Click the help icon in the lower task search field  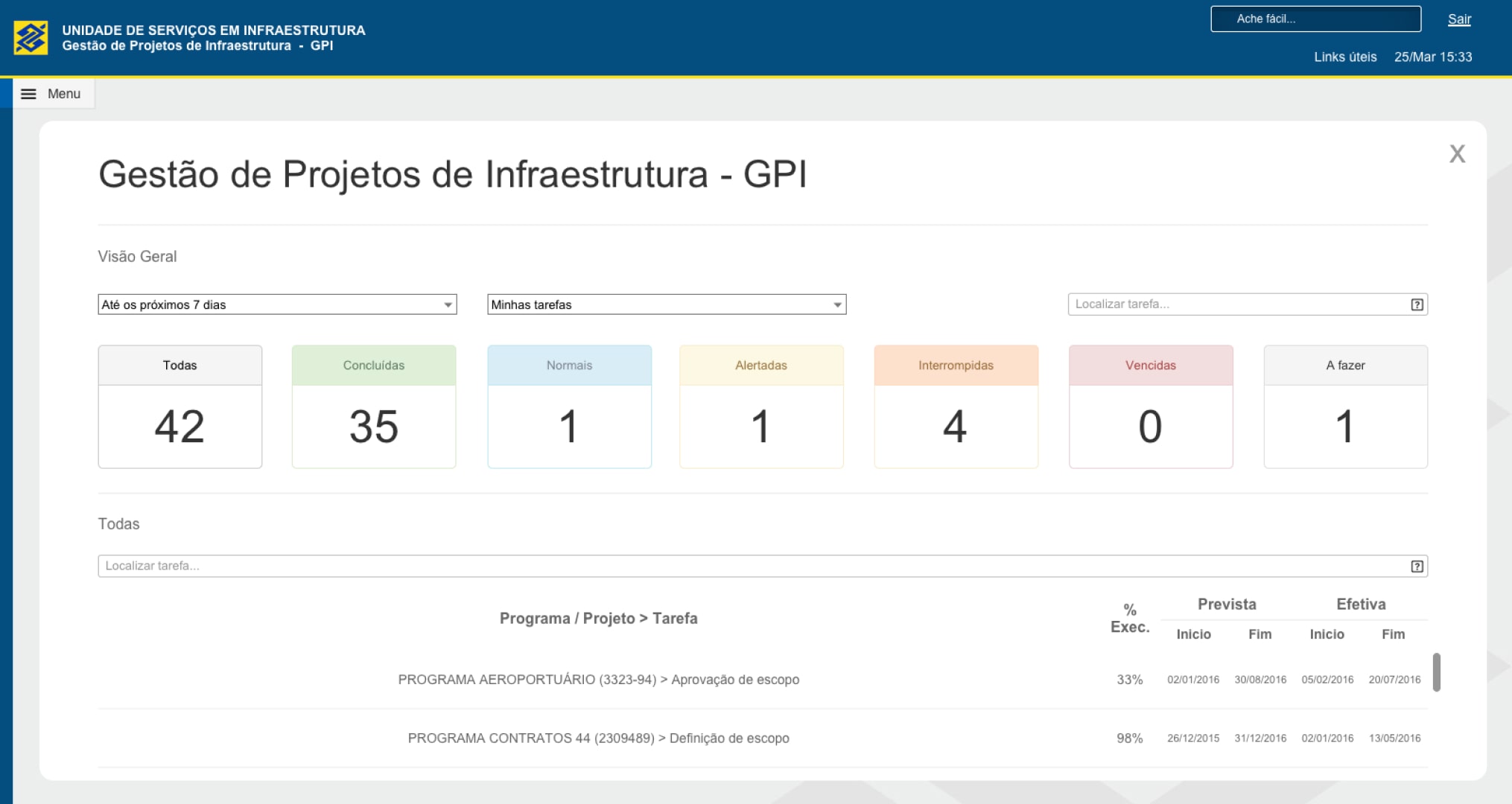click(x=1417, y=567)
